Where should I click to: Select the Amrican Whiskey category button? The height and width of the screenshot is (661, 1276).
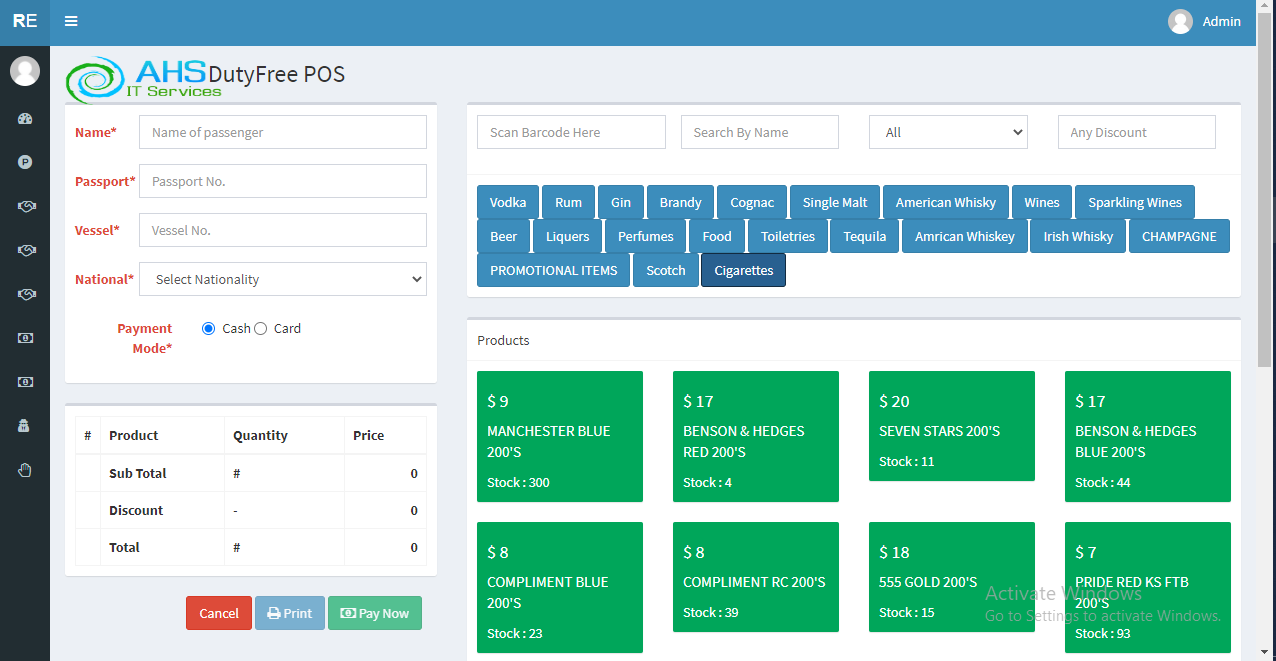(965, 236)
